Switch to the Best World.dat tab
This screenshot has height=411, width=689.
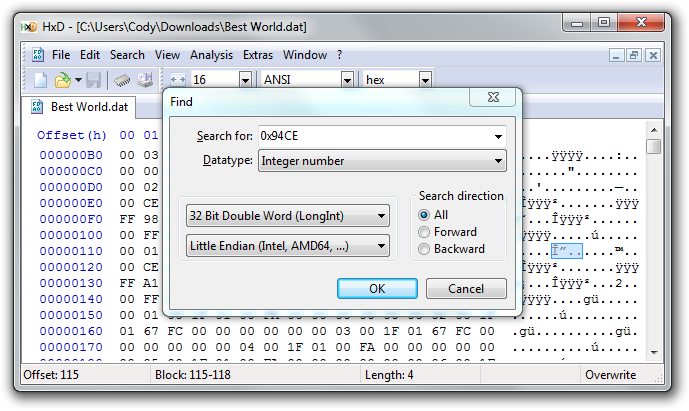coord(89,106)
